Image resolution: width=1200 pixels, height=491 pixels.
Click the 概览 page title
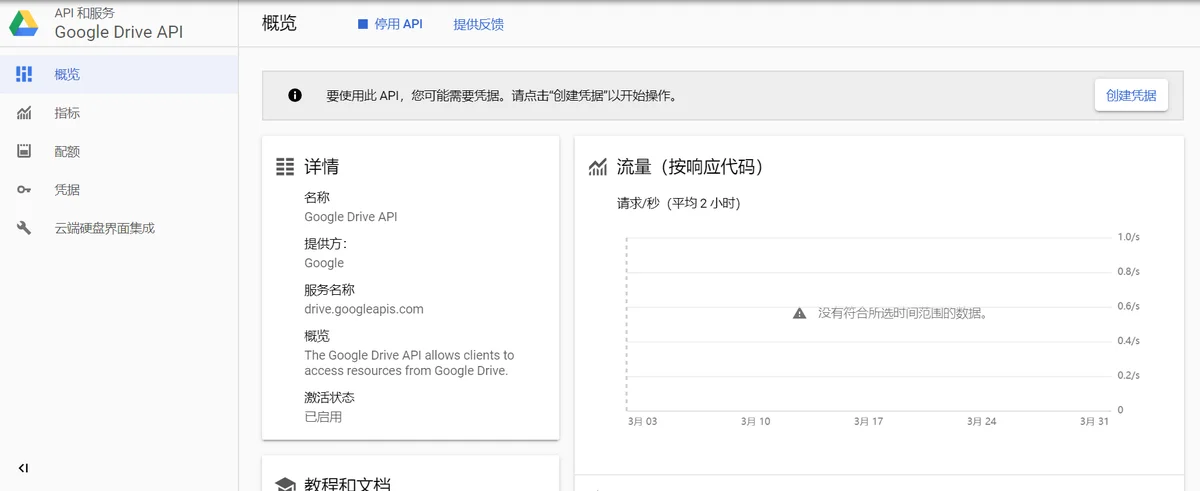click(x=279, y=23)
